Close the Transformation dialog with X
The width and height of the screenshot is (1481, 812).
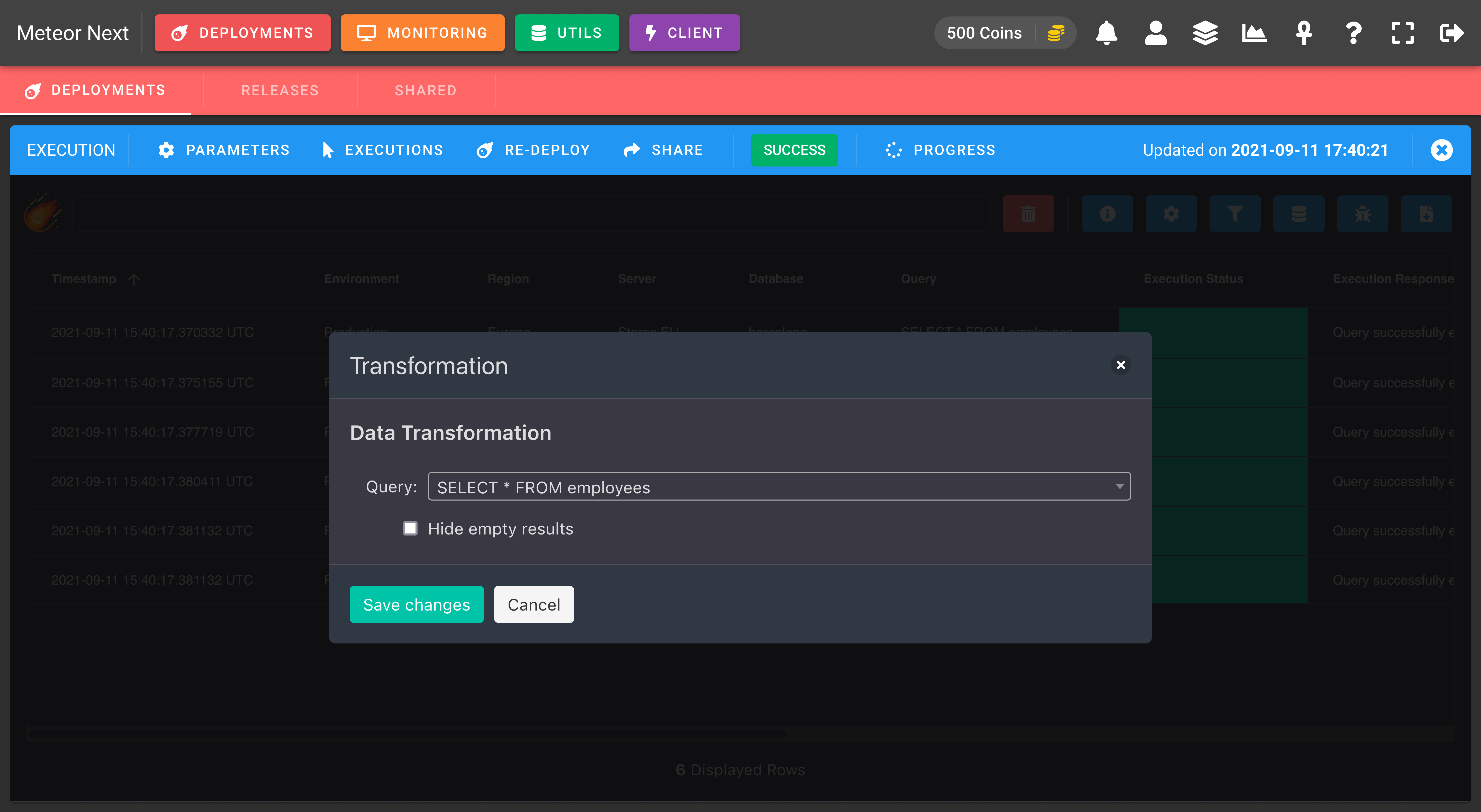tap(1121, 365)
